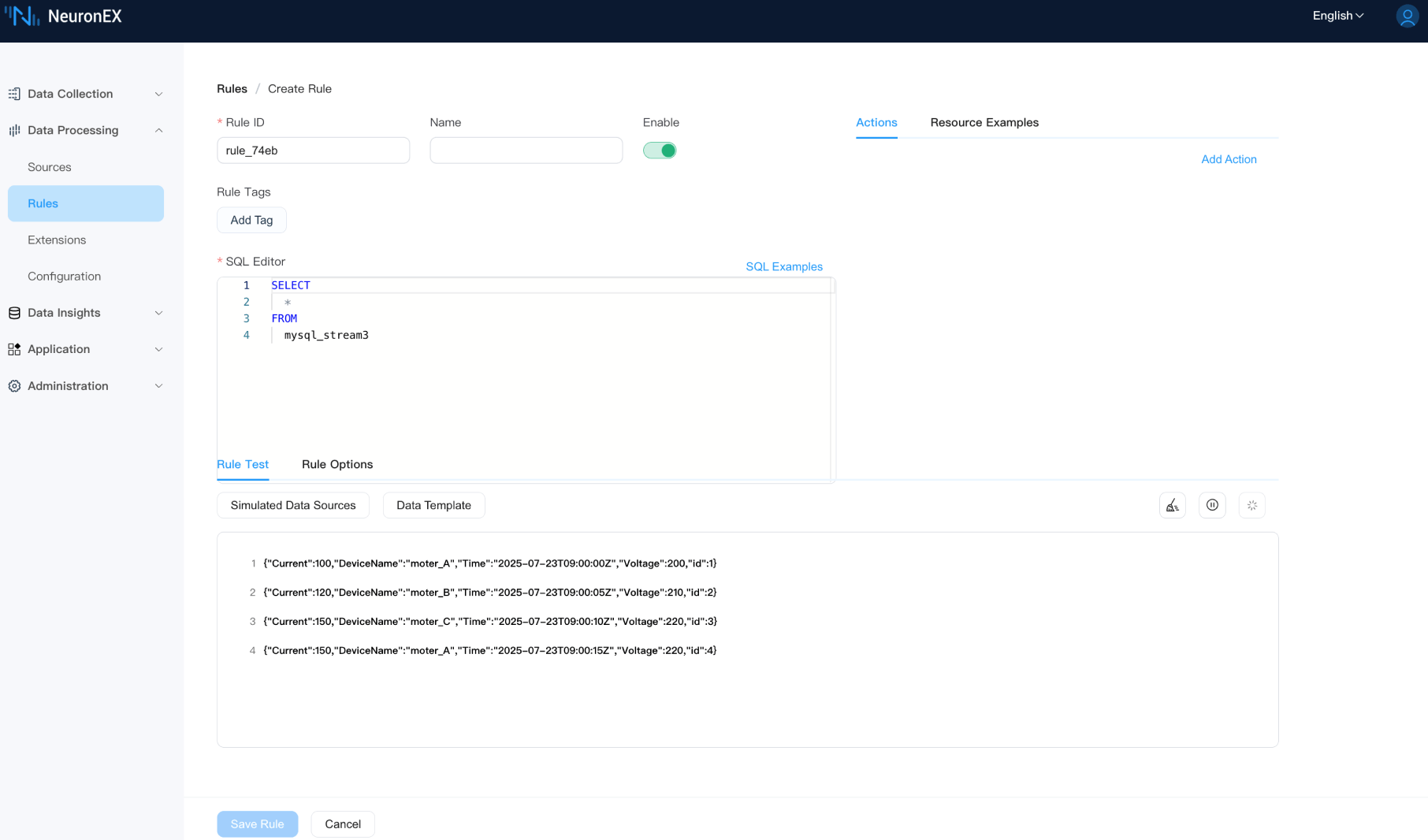Click the Data Insights database icon
The height and width of the screenshot is (840, 1428).
click(x=14, y=313)
